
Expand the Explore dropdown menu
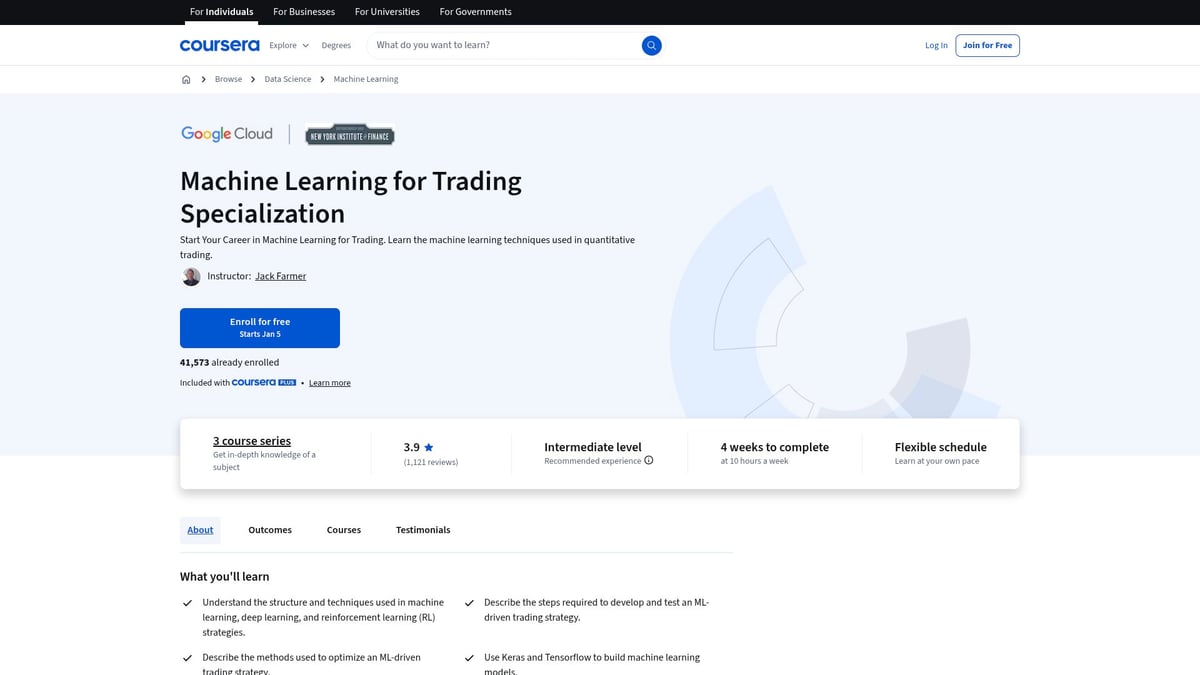point(289,45)
